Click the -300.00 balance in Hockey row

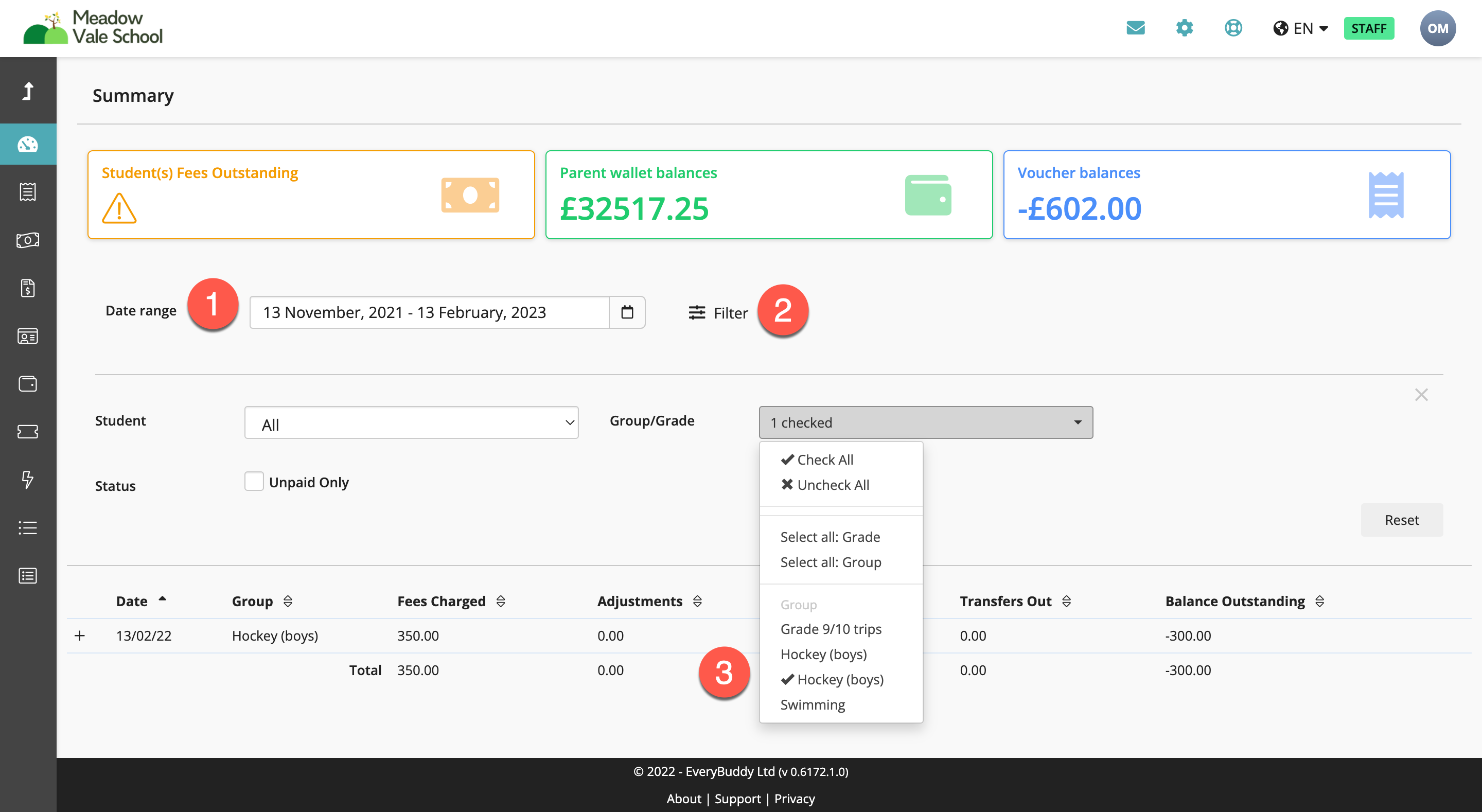point(1188,636)
